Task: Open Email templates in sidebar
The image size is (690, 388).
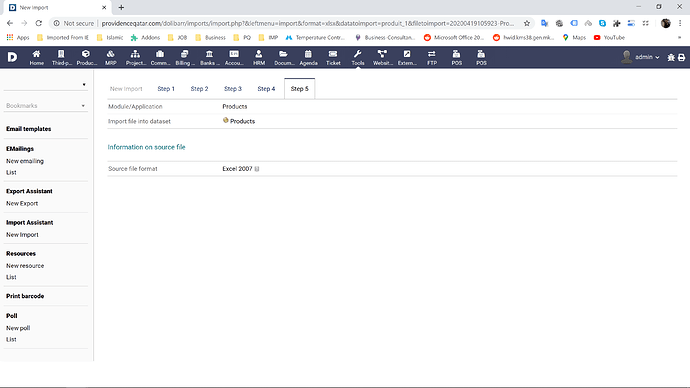Action: (x=29, y=129)
